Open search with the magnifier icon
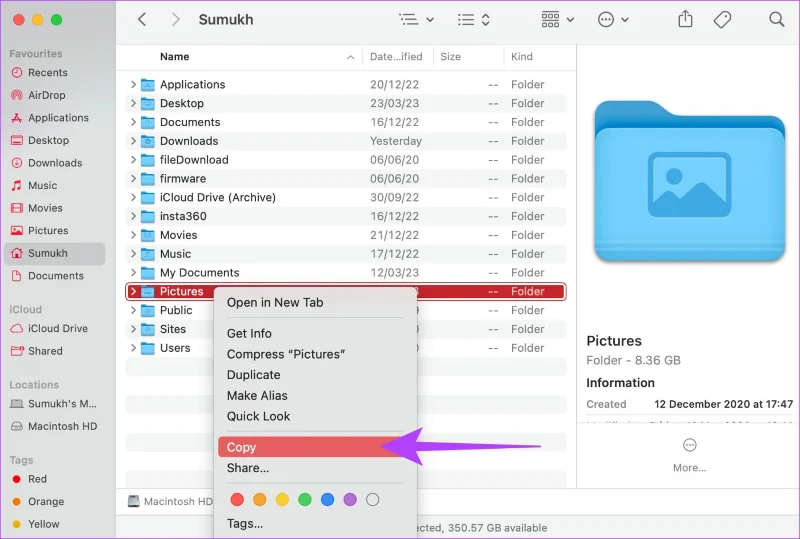The width and height of the screenshot is (800, 539). pos(777,20)
